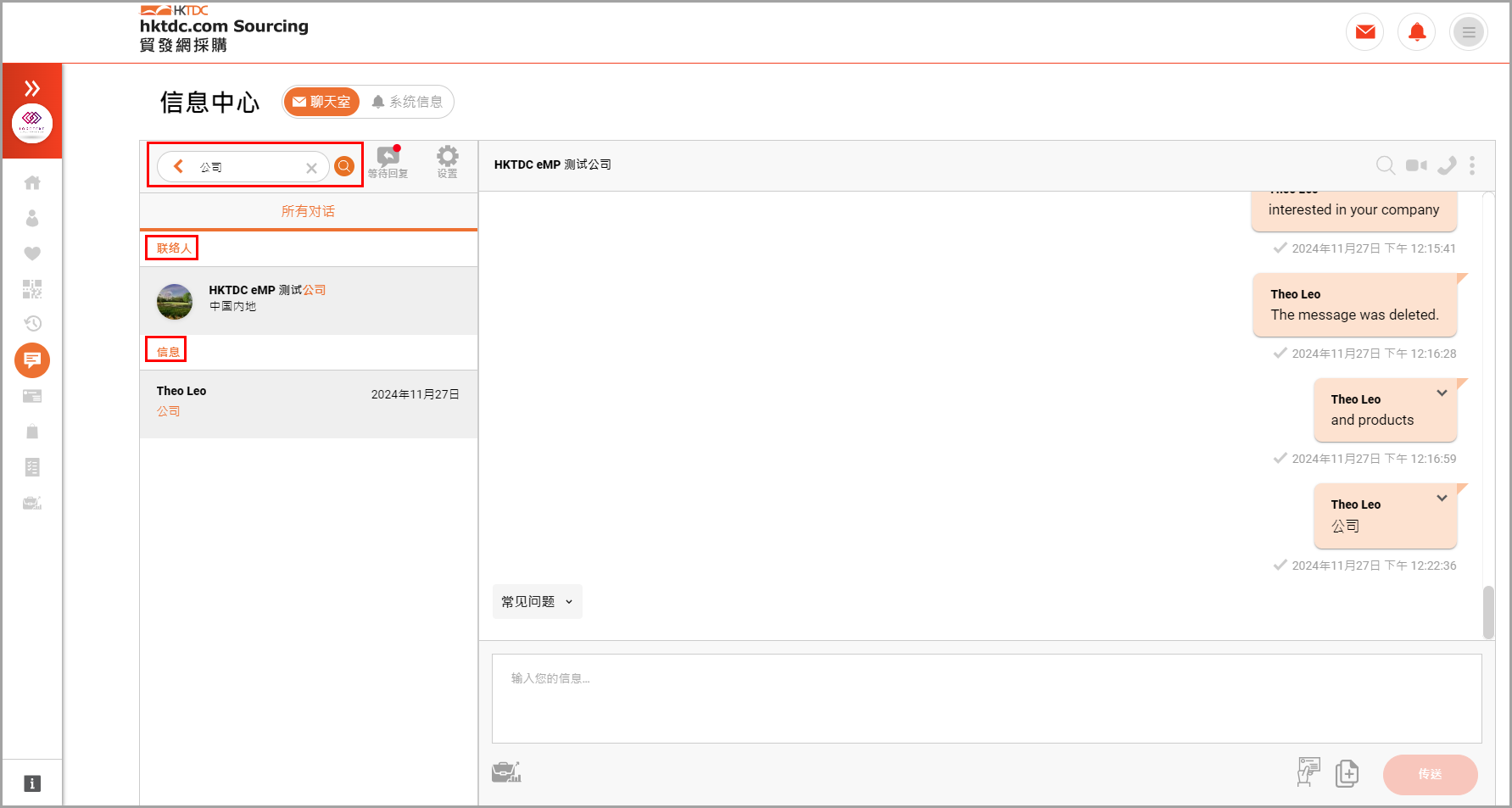Open the briefcase chart icon in sidebar
Image resolution: width=1512 pixels, height=808 pixels.
[x=32, y=503]
